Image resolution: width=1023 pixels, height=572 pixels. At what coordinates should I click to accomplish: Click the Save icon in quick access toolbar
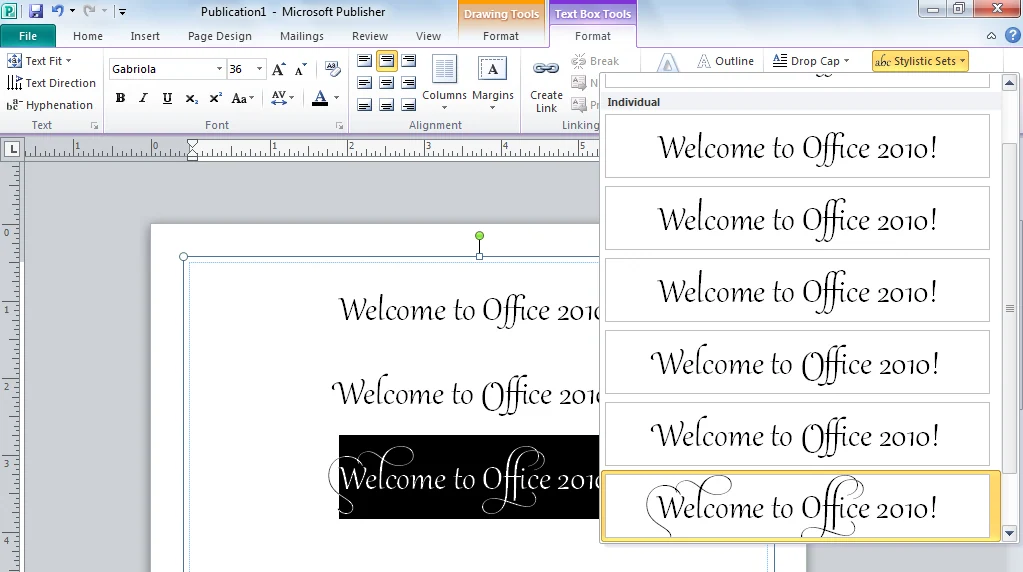tap(36, 11)
